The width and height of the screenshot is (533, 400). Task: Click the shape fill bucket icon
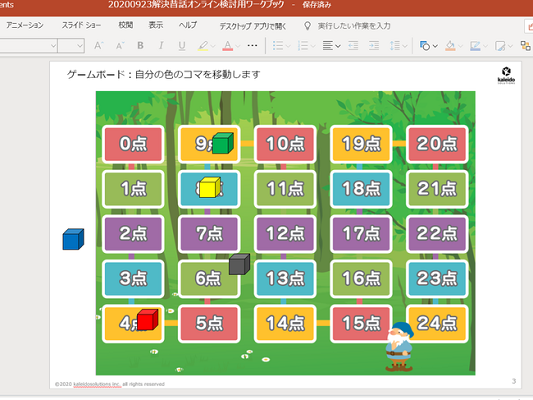pos(450,46)
